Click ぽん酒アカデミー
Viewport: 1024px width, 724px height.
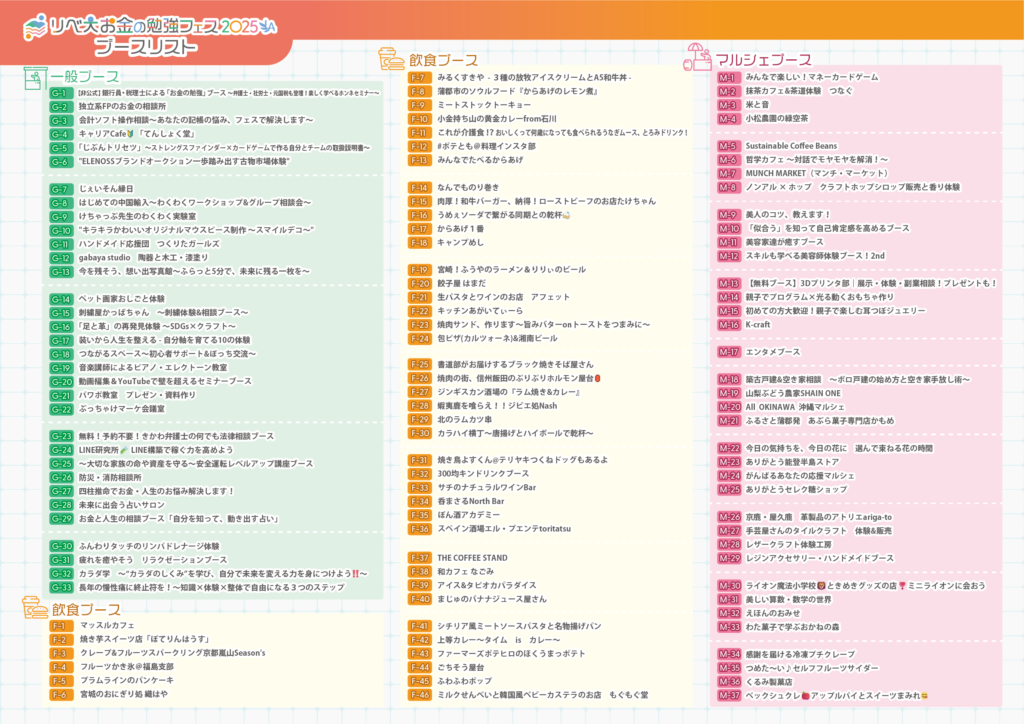coord(454,514)
